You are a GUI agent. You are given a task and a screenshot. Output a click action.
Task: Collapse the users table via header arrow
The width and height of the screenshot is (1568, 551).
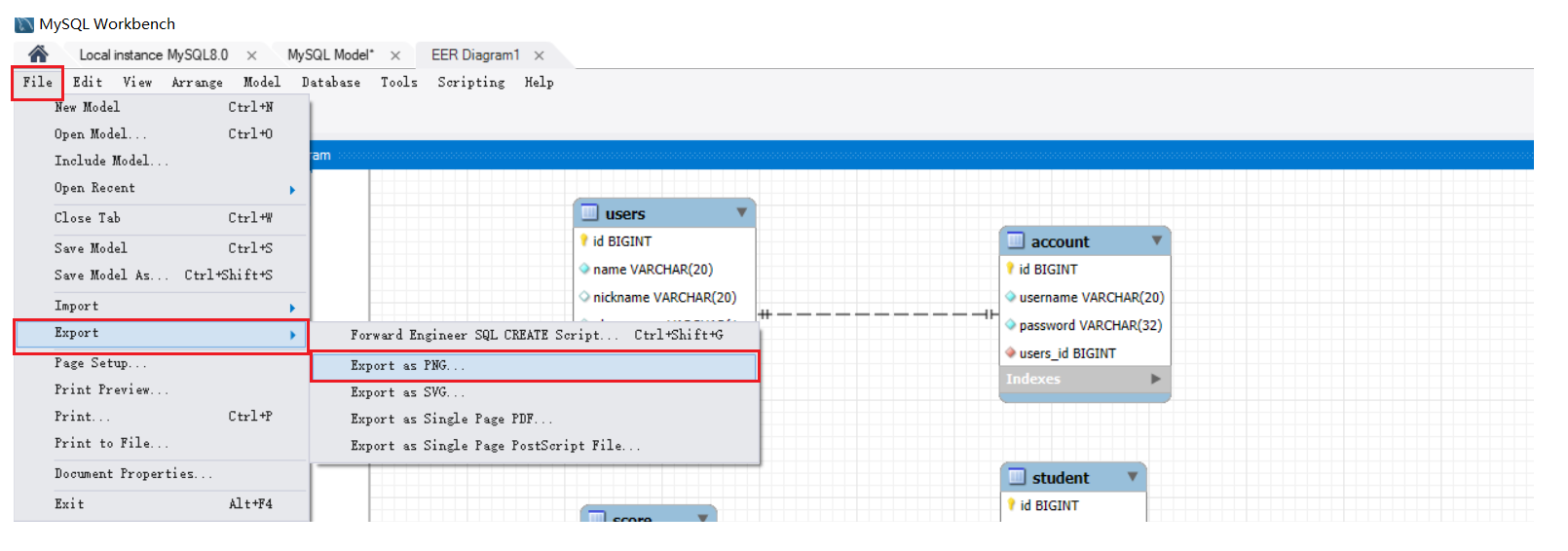pyautogui.click(x=742, y=212)
